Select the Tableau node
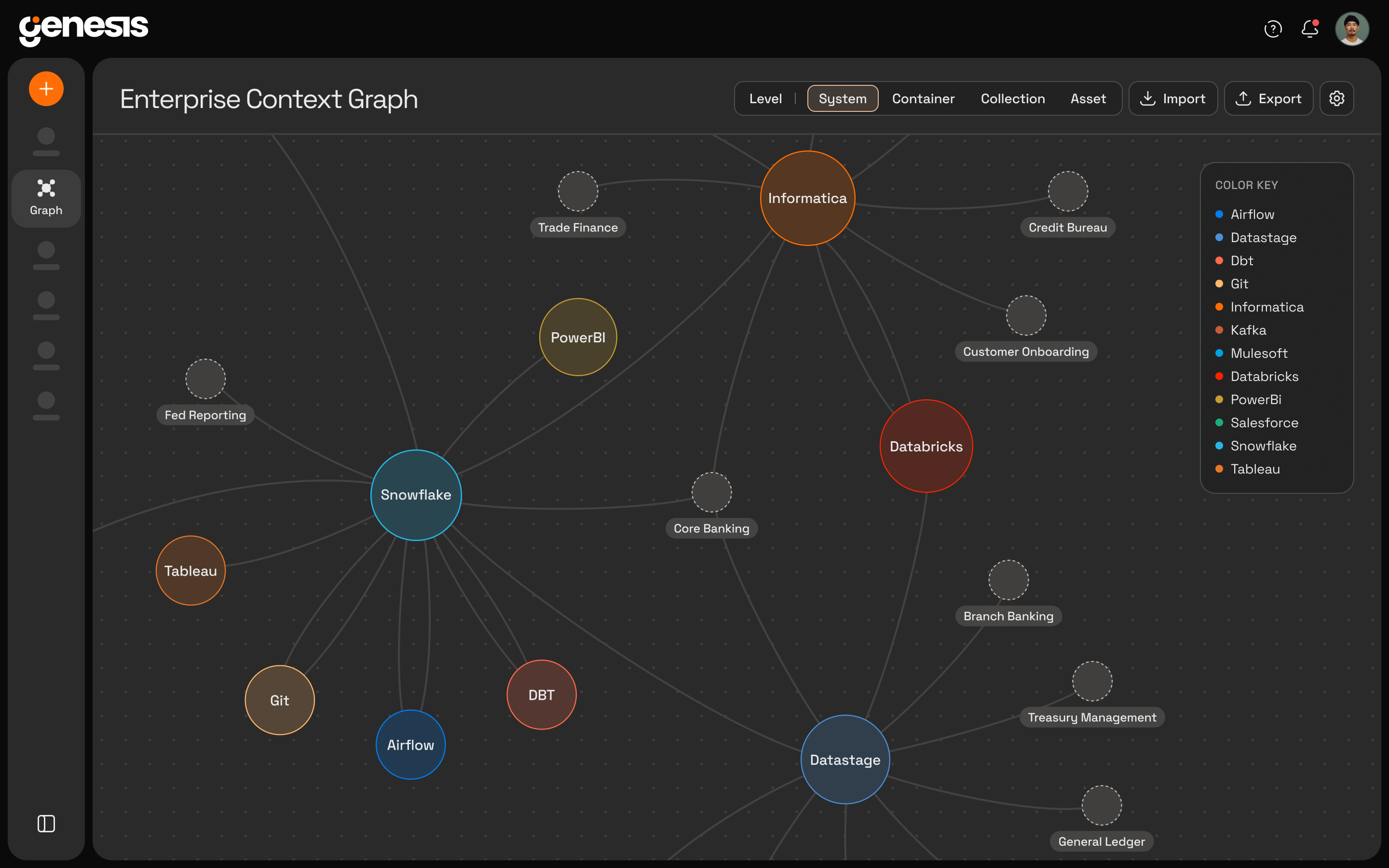This screenshot has width=1389, height=868. 191,570
